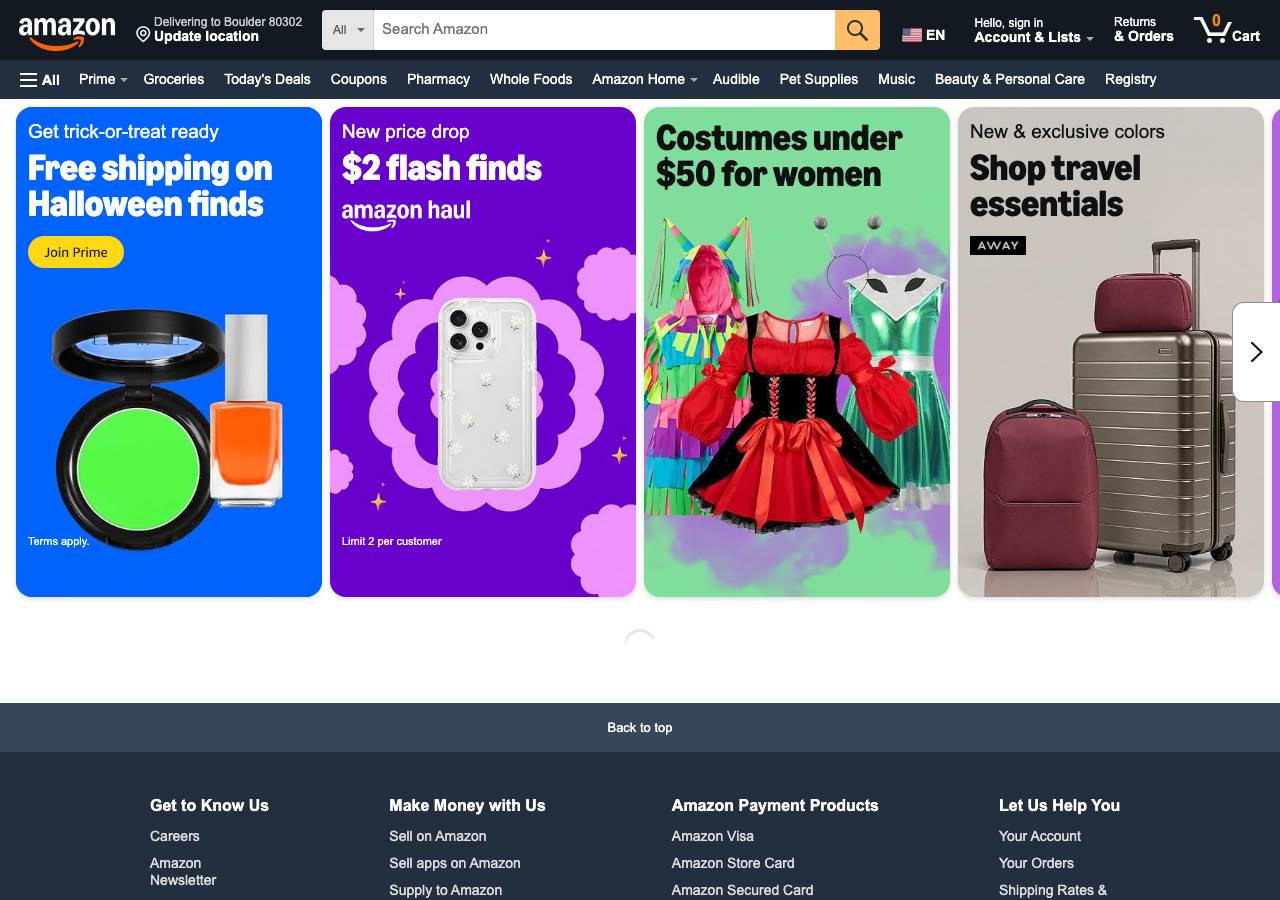This screenshot has width=1280, height=900.
Task: Click Back to top bar
Action: (x=640, y=727)
